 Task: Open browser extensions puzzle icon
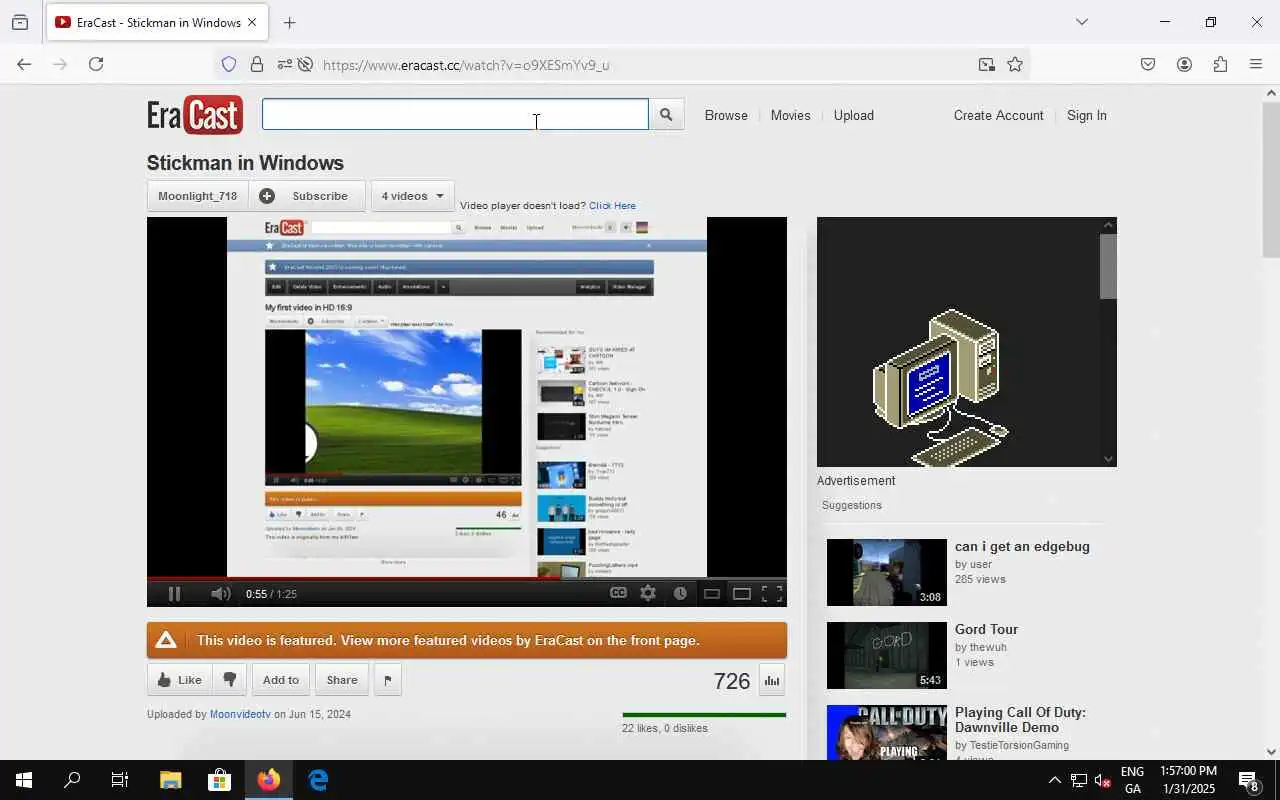click(1220, 64)
